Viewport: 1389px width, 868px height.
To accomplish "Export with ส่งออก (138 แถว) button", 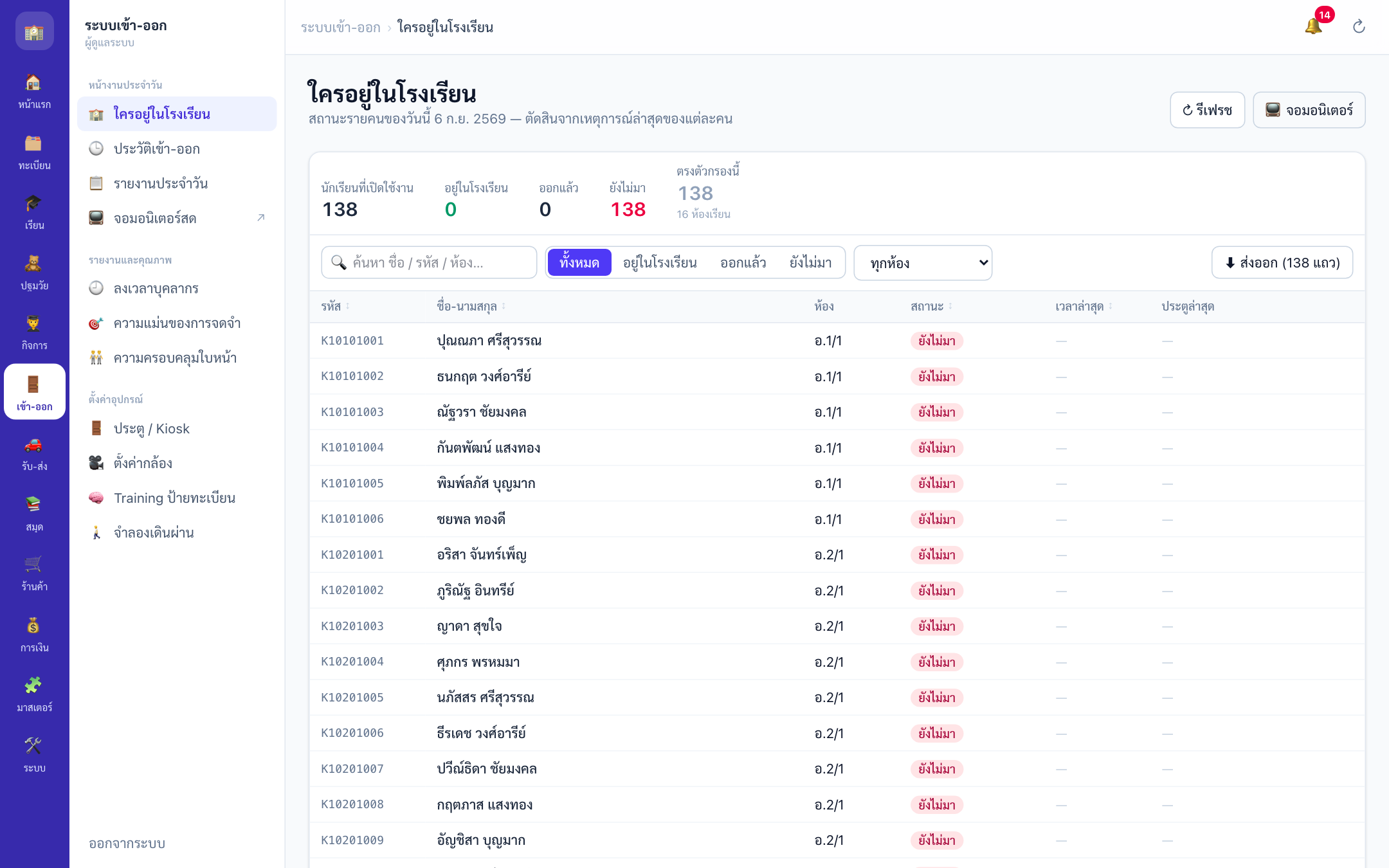I will 1282,262.
